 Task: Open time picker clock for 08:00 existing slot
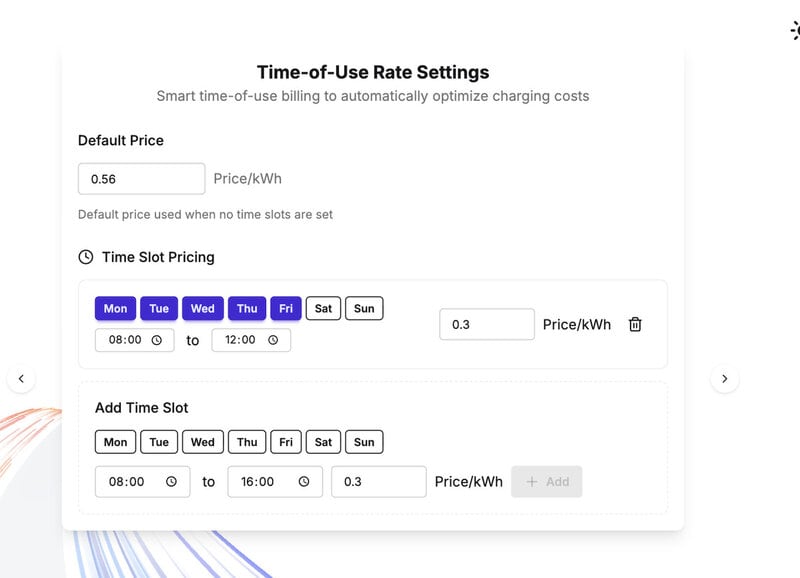tap(157, 340)
